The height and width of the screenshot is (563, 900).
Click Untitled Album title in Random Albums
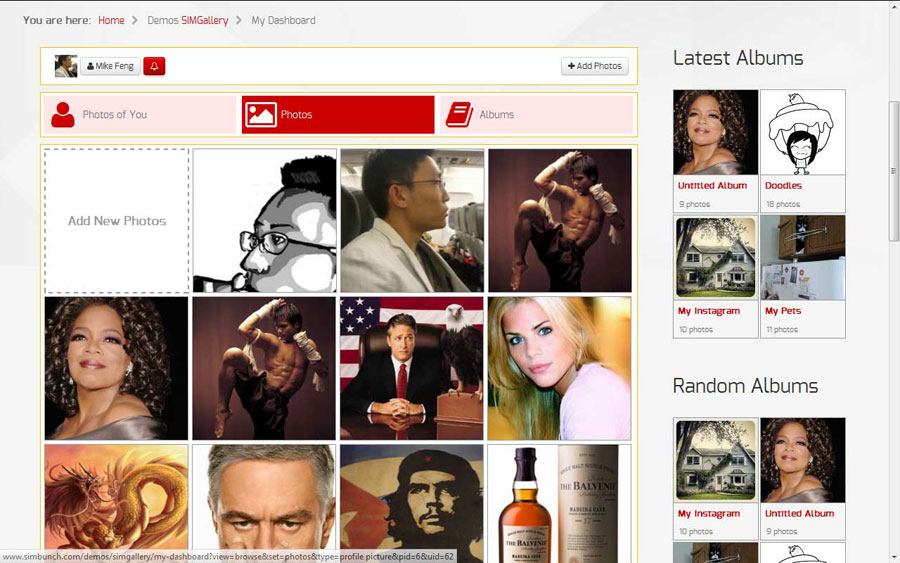[x=800, y=514]
